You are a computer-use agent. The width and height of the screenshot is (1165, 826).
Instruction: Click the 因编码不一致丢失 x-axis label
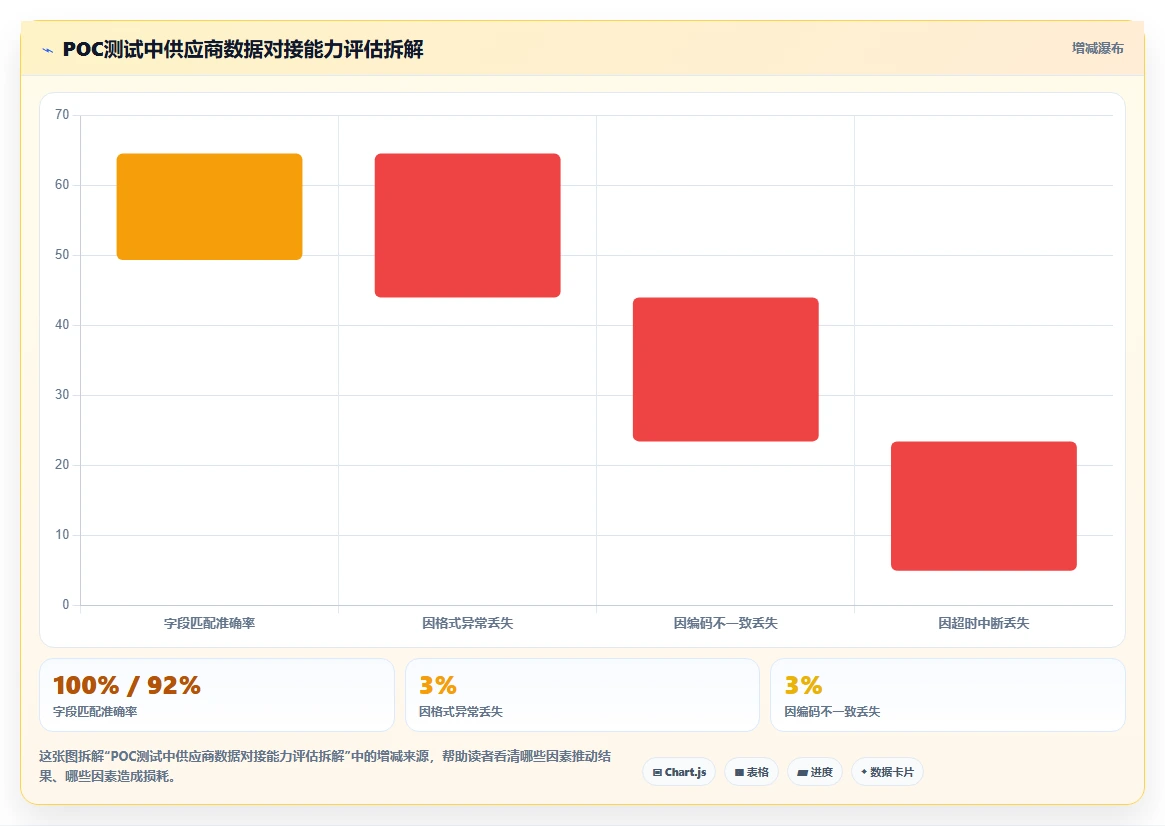[726, 623]
